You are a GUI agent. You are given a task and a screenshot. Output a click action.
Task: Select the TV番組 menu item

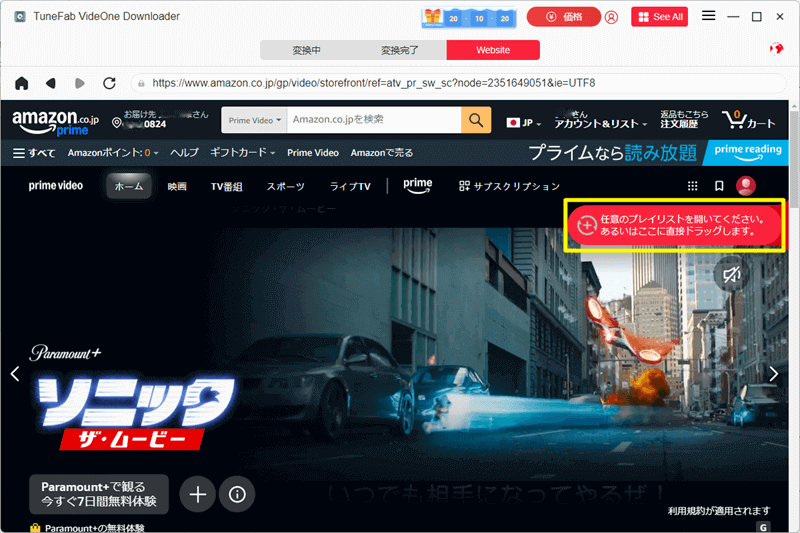(x=227, y=187)
